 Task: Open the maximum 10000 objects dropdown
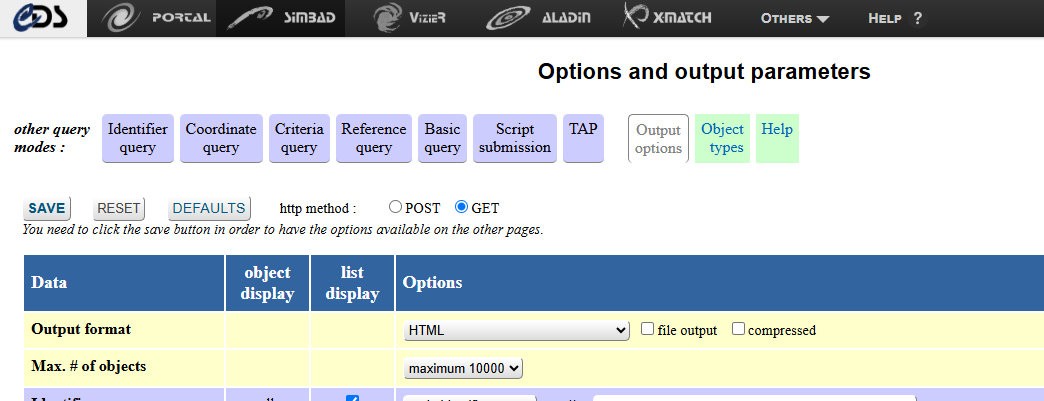pos(463,368)
